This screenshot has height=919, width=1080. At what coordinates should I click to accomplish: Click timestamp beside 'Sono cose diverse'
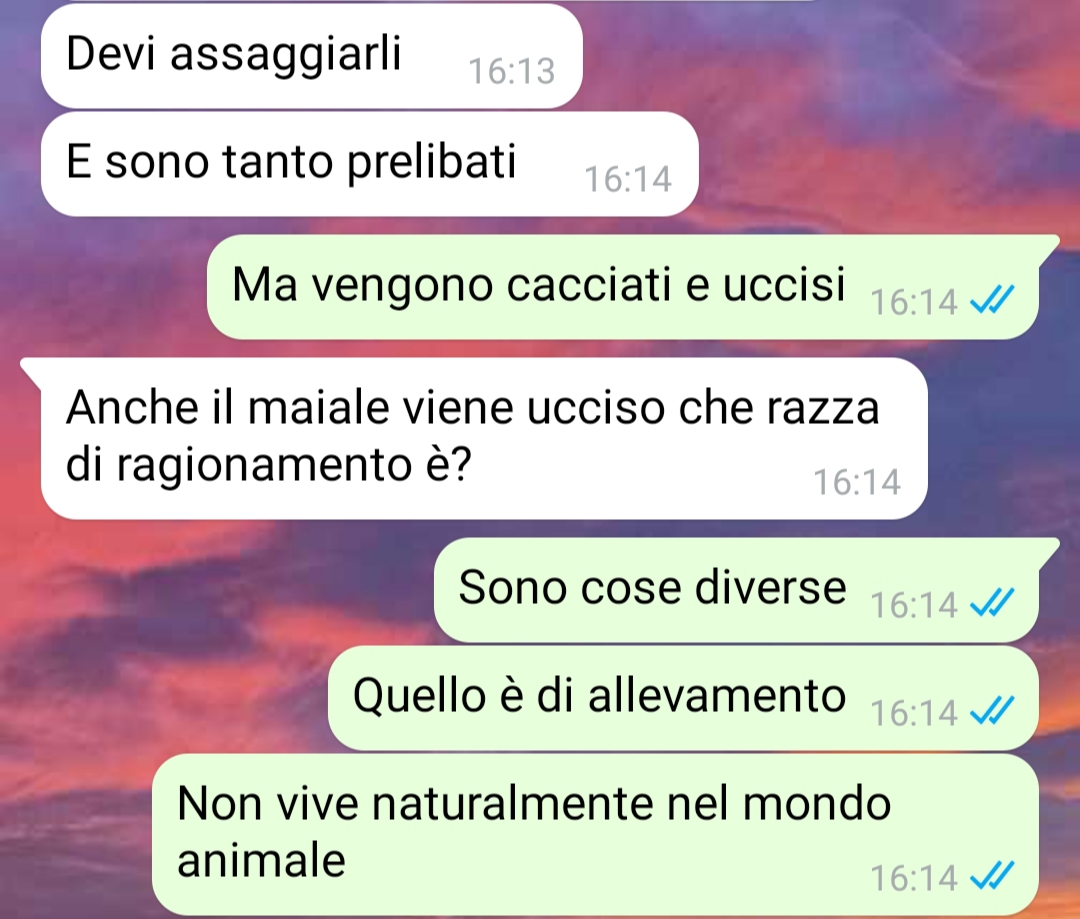coord(914,605)
